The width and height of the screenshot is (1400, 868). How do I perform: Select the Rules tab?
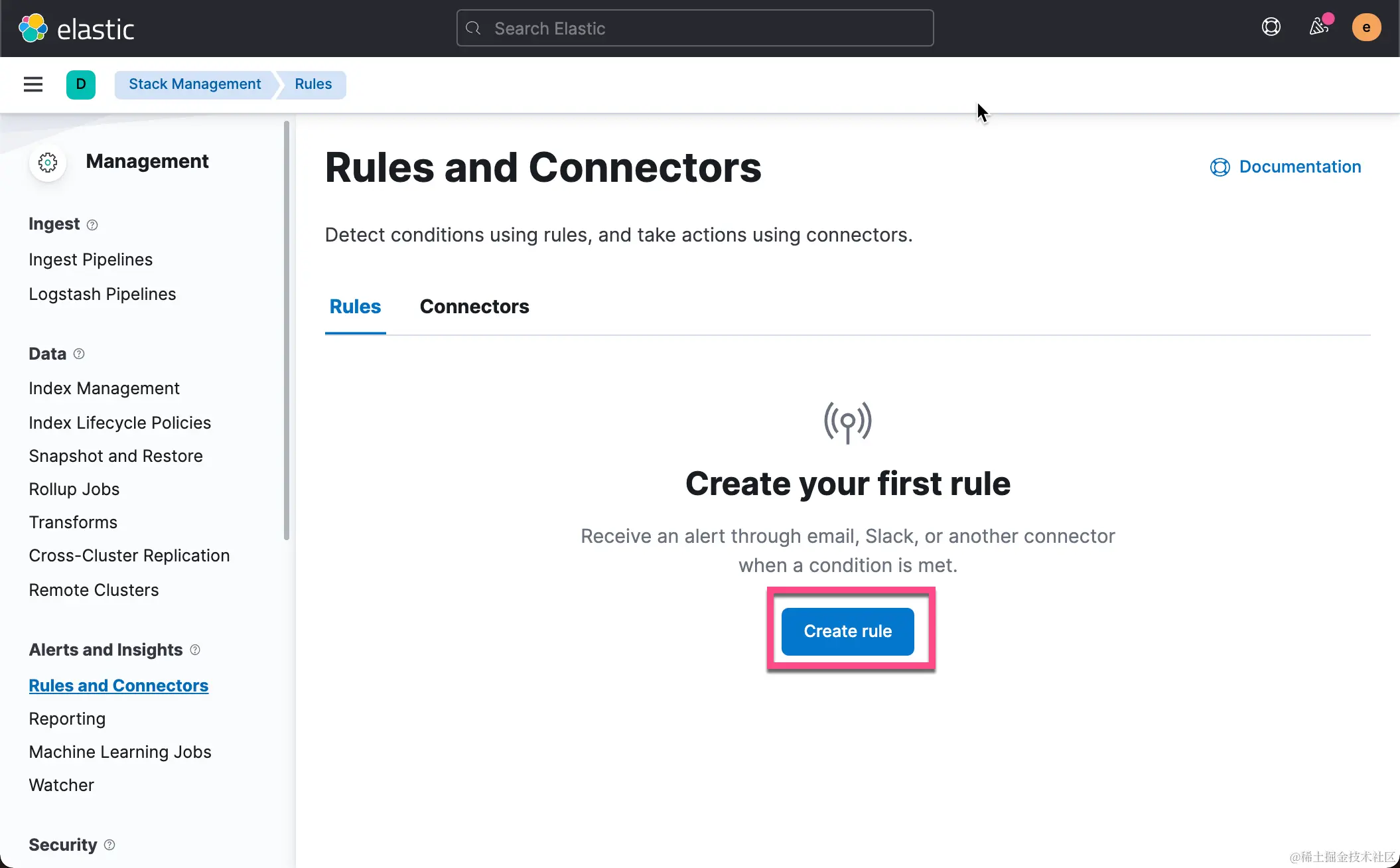tap(355, 307)
